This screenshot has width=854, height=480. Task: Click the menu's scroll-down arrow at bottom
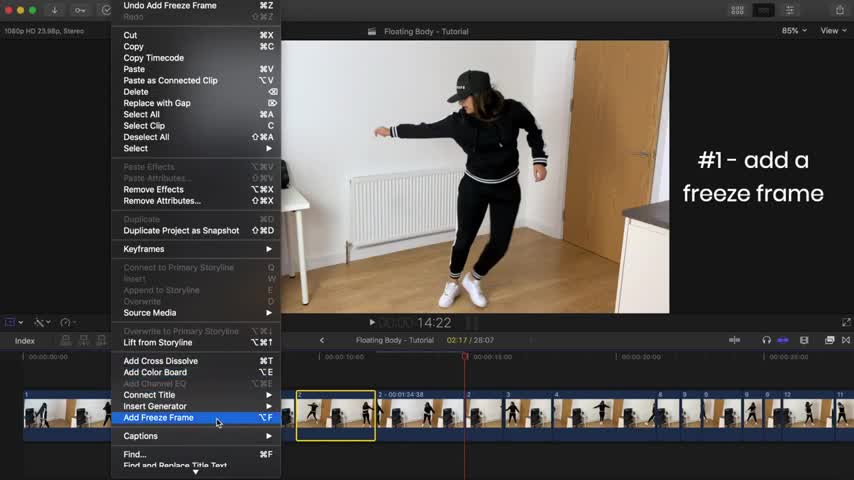[x=196, y=472]
